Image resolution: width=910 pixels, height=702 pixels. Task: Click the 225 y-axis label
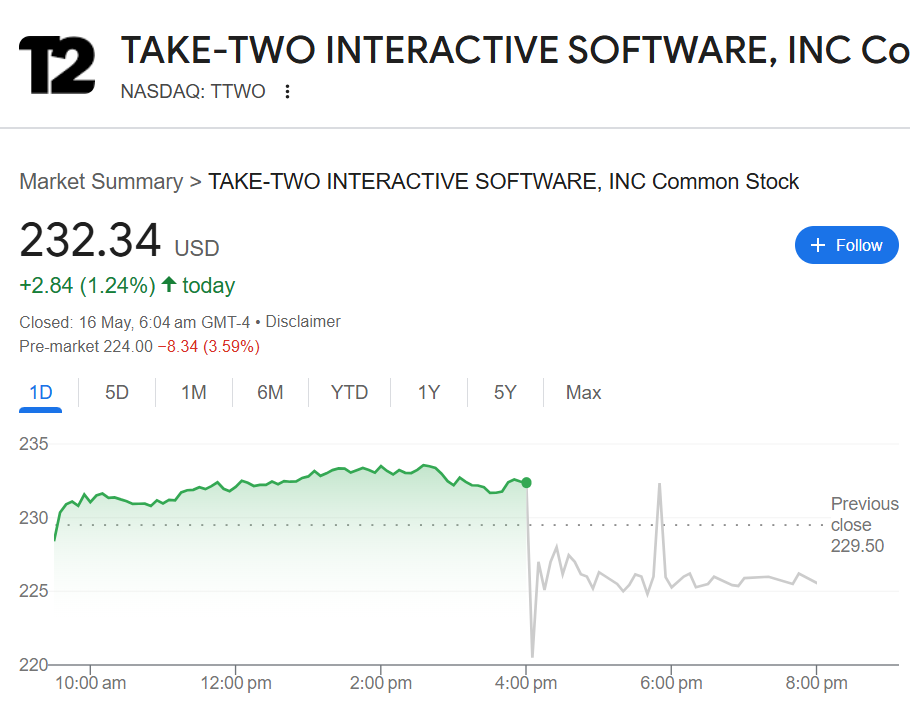coord(34,591)
